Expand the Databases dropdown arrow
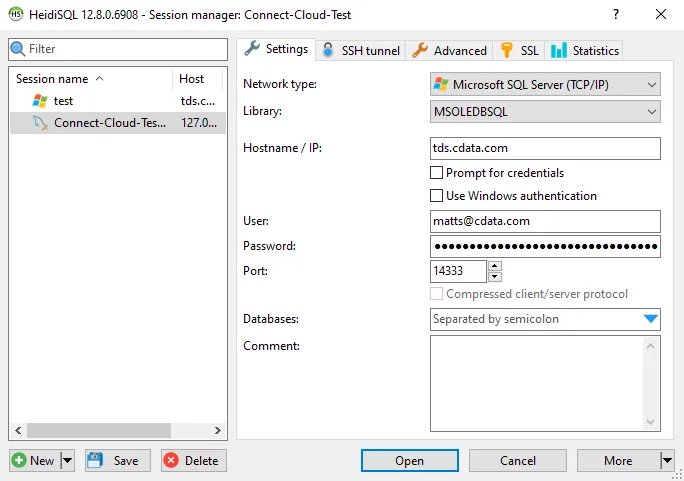The width and height of the screenshot is (684, 481). click(x=651, y=320)
